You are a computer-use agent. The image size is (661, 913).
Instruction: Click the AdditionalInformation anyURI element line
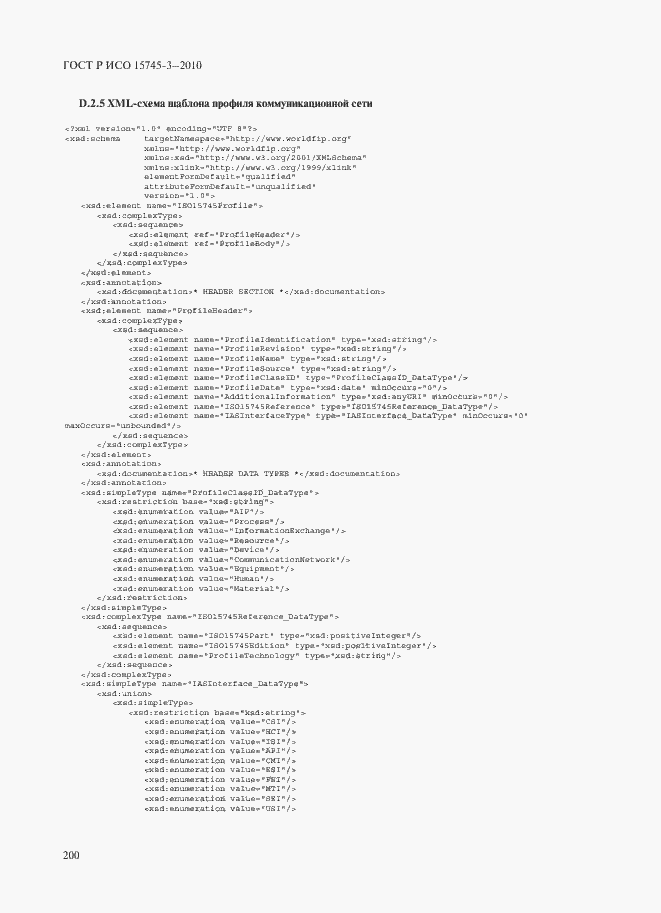click(x=319, y=397)
